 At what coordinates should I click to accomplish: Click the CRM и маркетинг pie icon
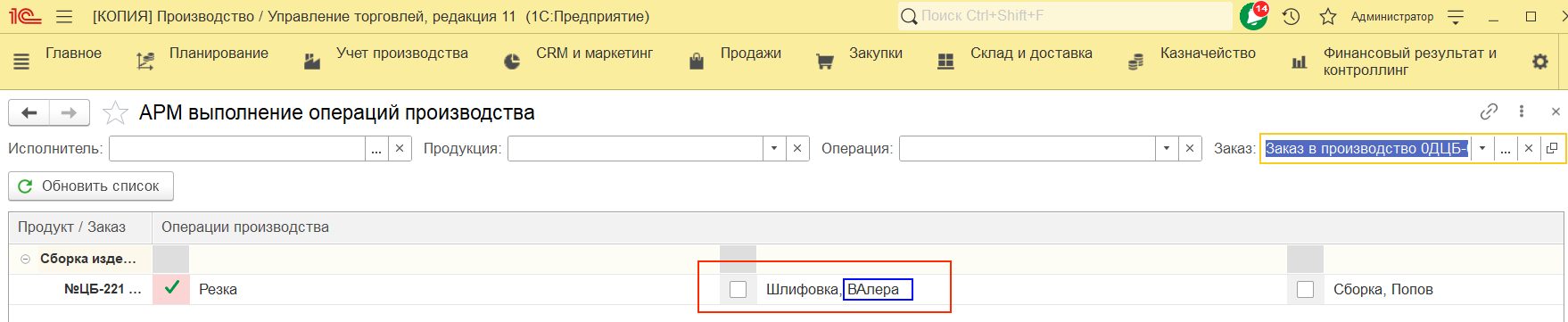point(512,62)
